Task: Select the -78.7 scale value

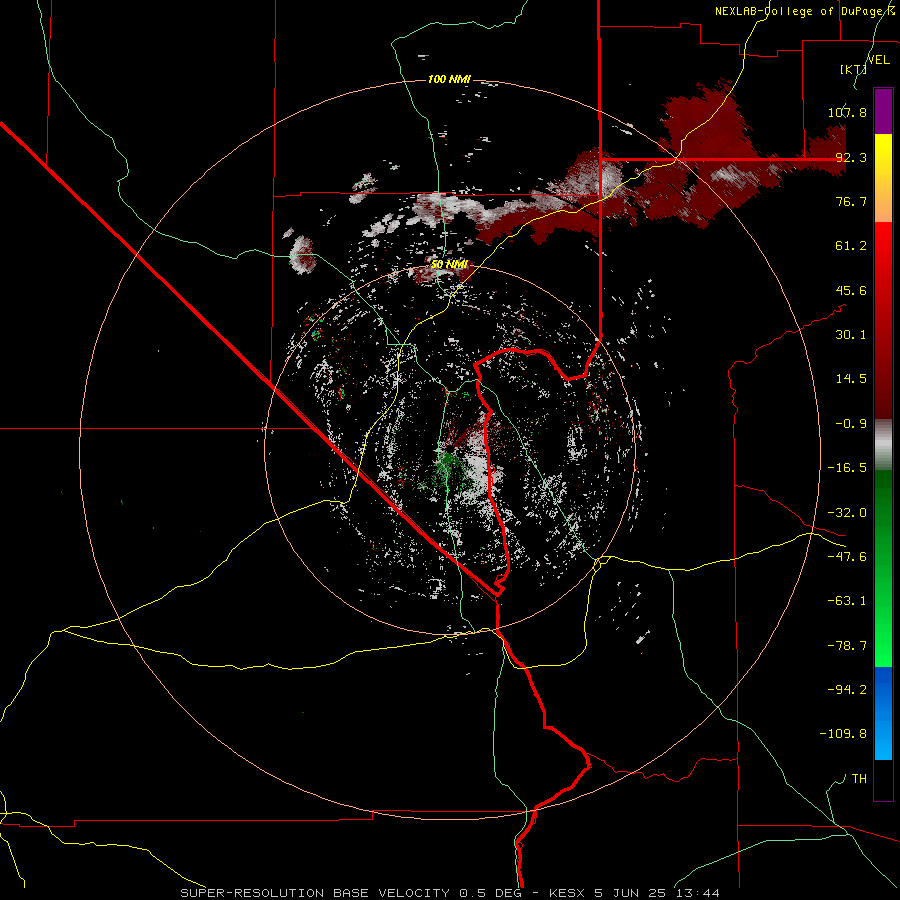Action: pyautogui.click(x=847, y=646)
